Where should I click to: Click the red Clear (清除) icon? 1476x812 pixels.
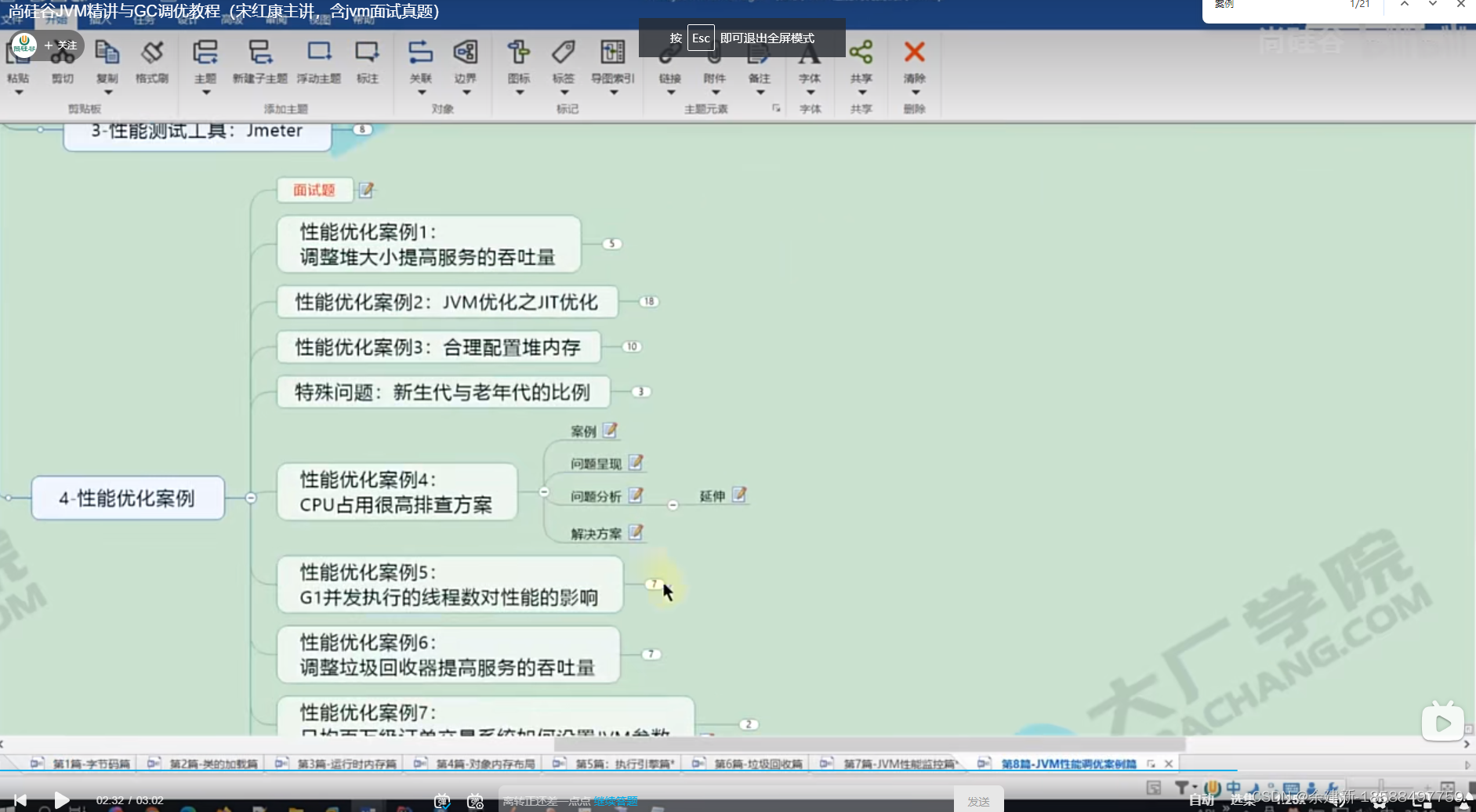pos(914,53)
